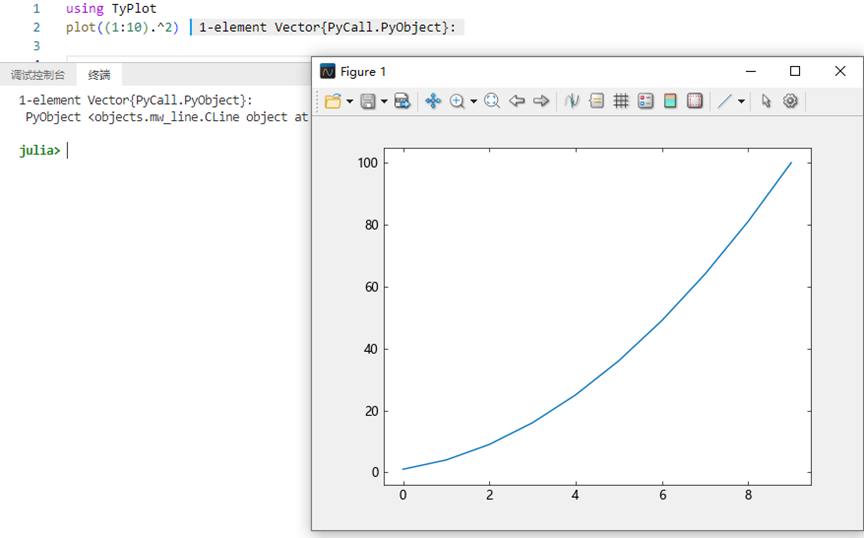Open the zoom tool dropdown arrow
Image resolution: width=864 pixels, height=538 pixels.
point(473,101)
